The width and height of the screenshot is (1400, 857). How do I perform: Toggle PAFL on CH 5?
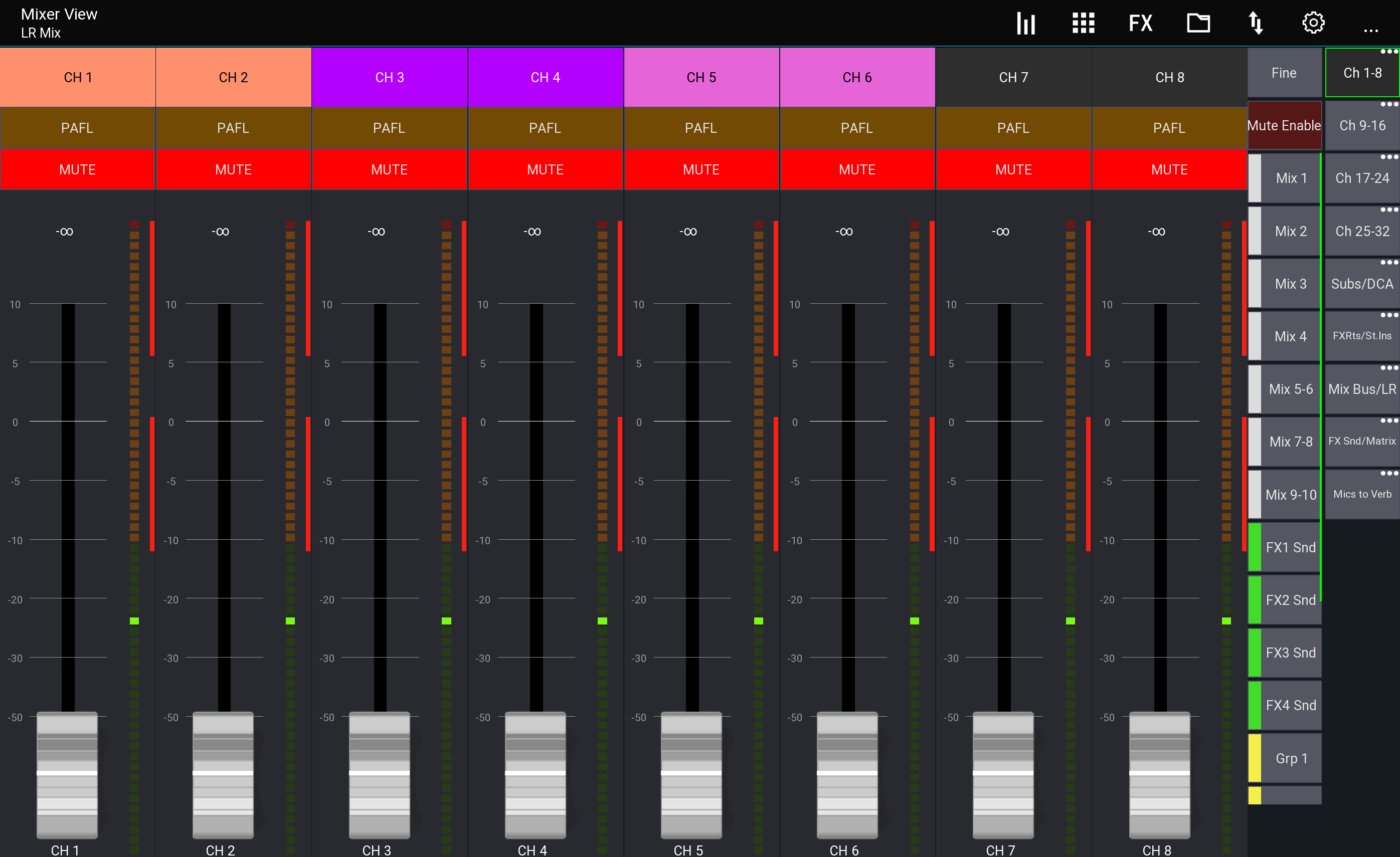(x=701, y=128)
